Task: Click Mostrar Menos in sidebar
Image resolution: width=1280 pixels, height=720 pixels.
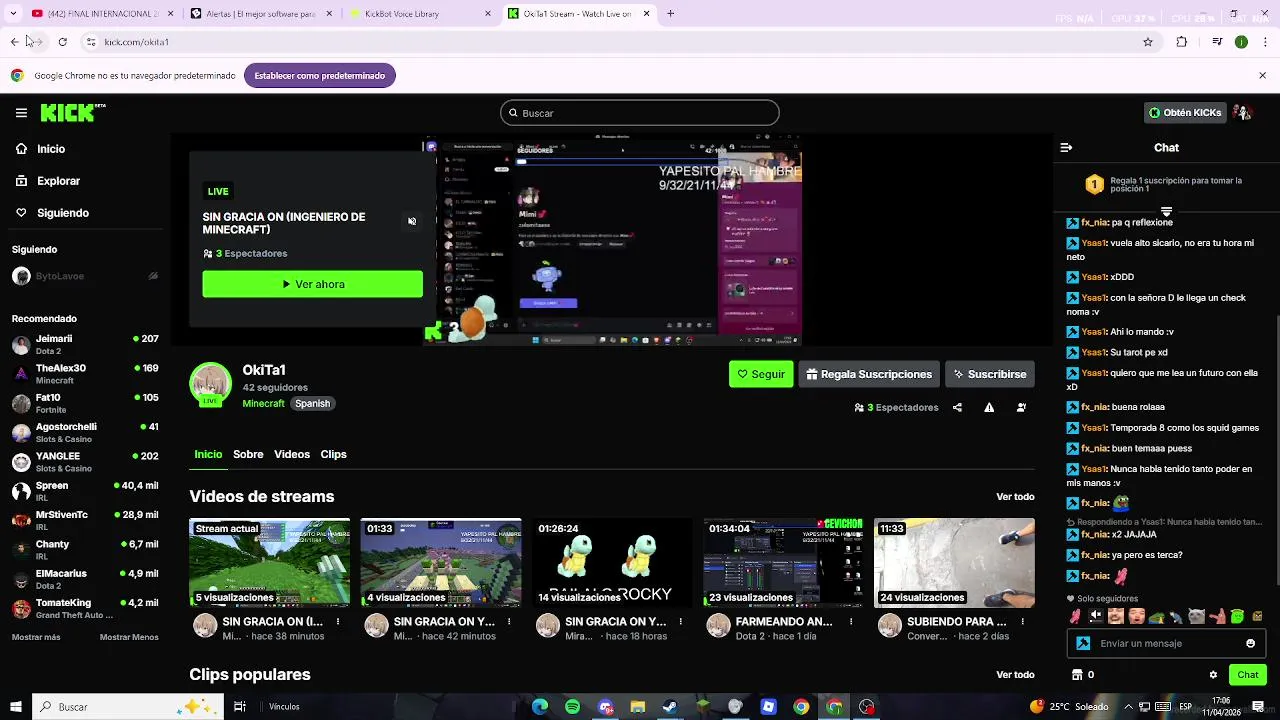Action: (x=129, y=637)
